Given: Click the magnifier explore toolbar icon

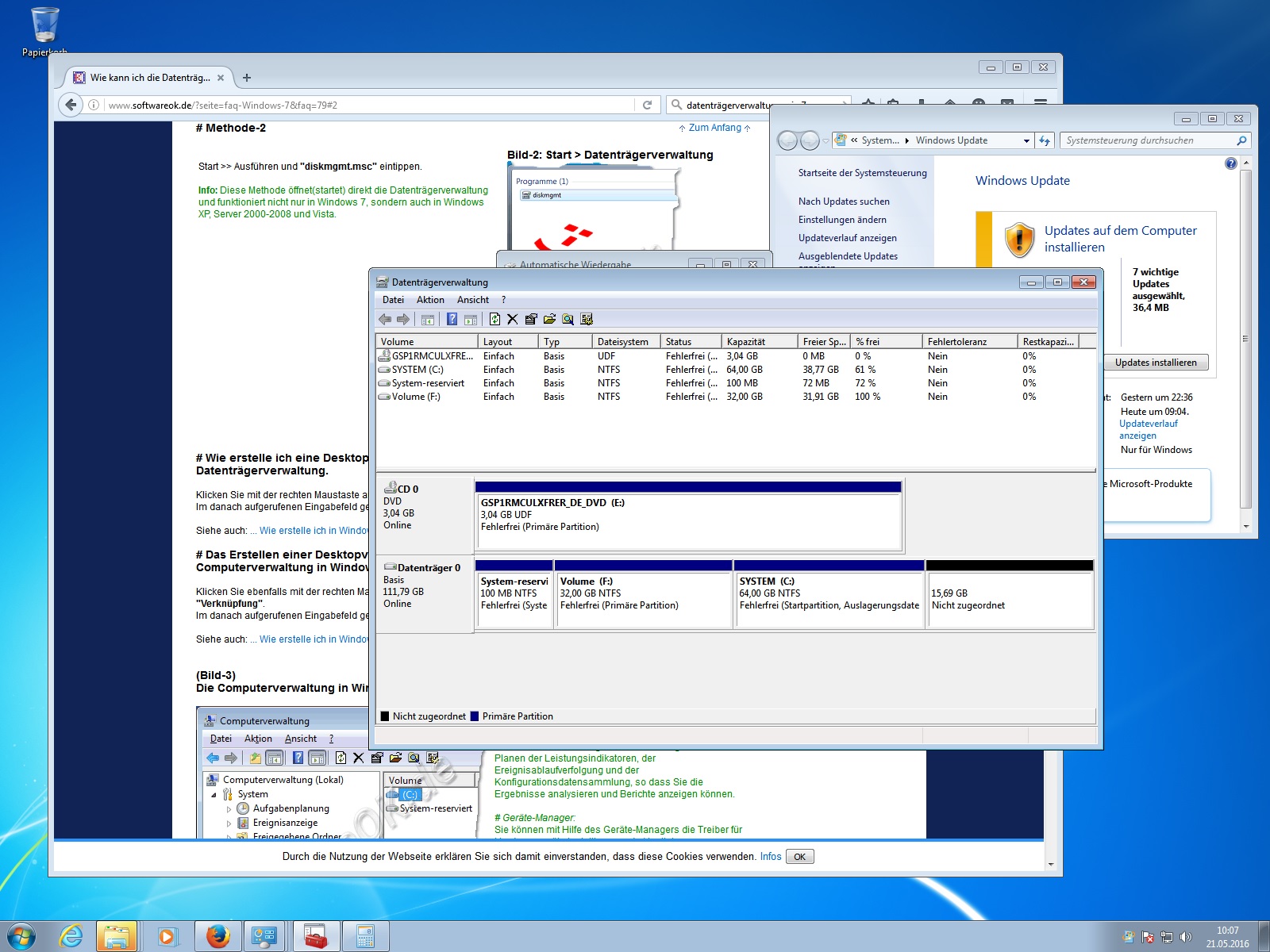Looking at the screenshot, I should click(x=568, y=319).
